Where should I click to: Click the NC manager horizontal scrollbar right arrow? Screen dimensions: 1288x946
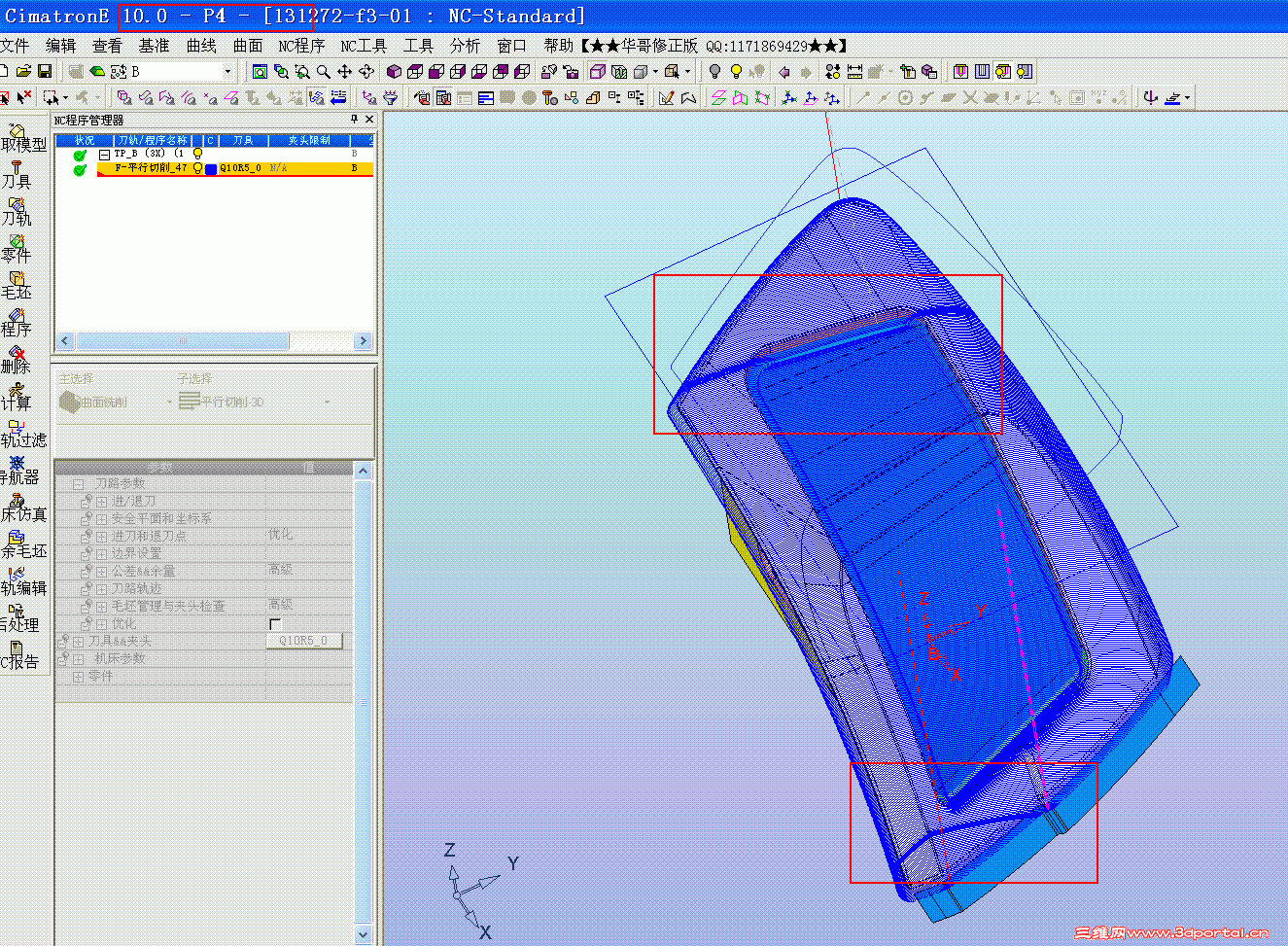pyautogui.click(x=363, y=341)
